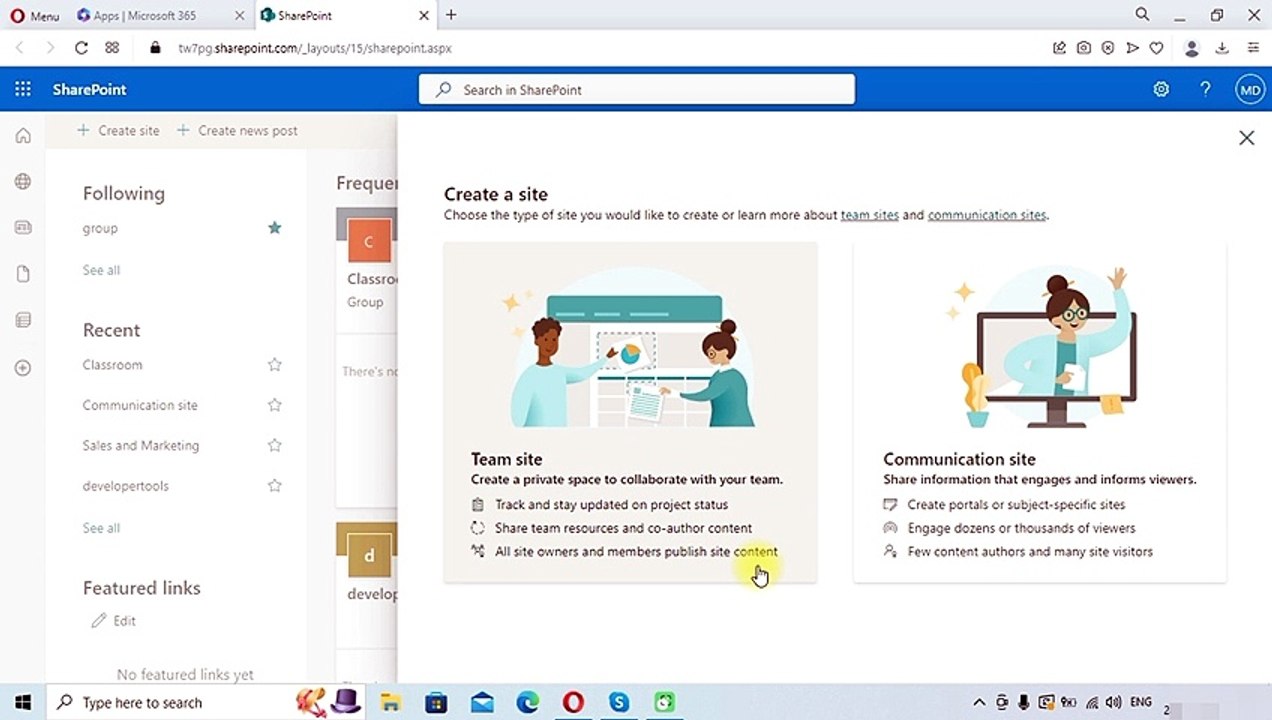Open the d developertools site tile

click(368, 555)
